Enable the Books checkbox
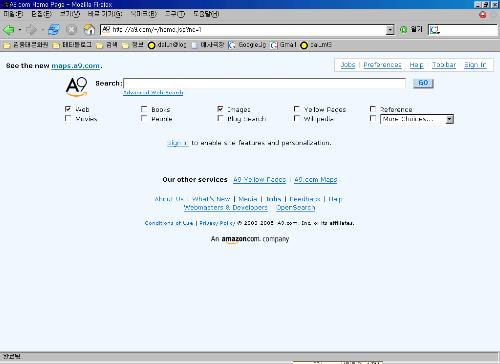500x364 pixels. (x=144, y=109)
